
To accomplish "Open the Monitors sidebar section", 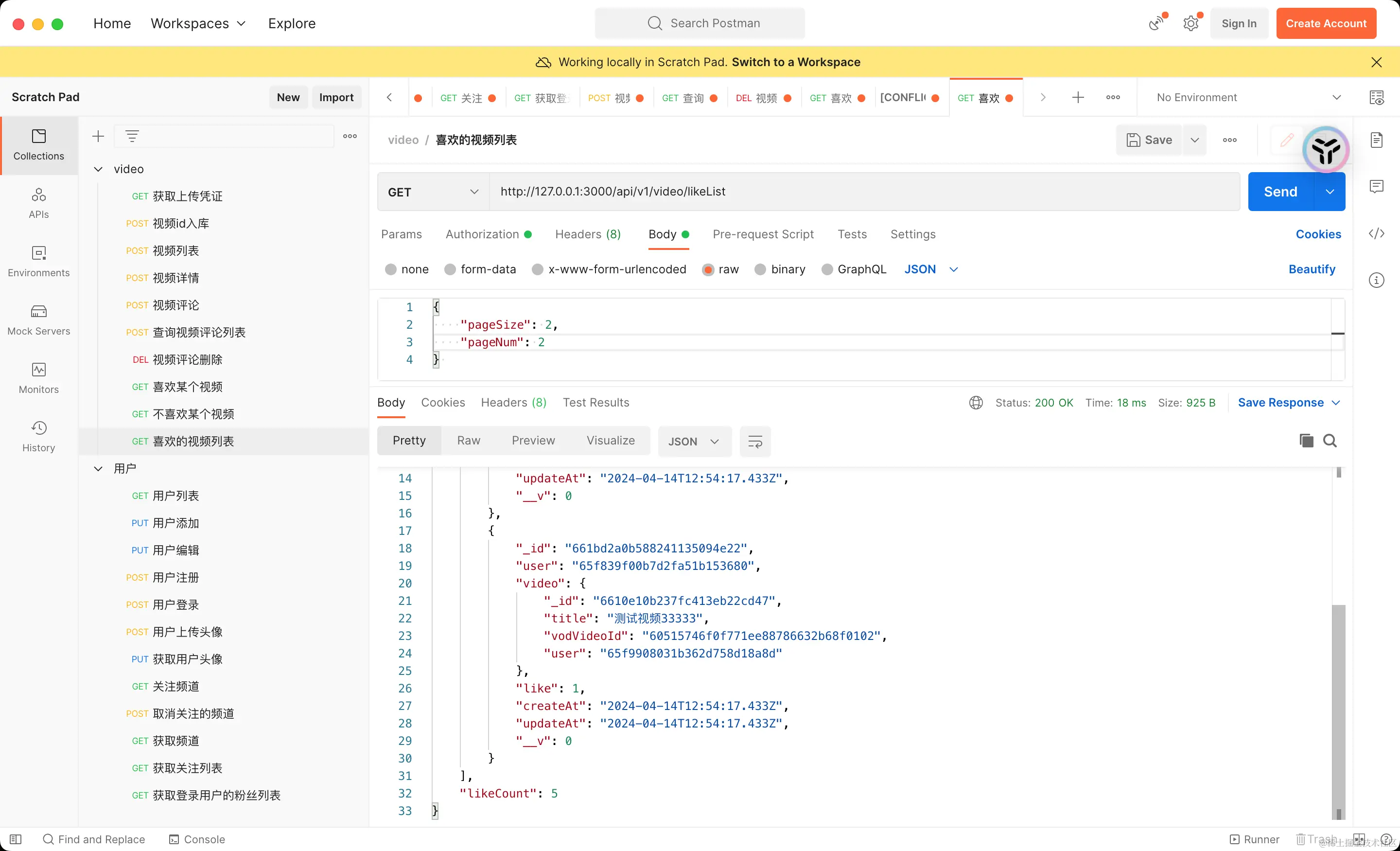I will pyautogui.click(x=38, y=378).
